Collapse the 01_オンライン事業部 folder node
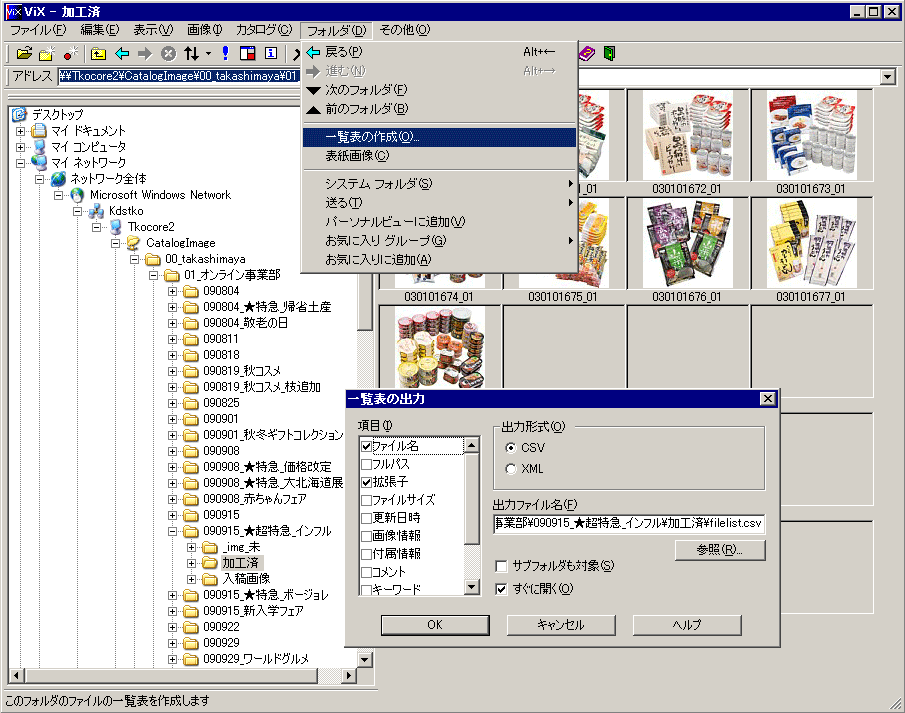 point(154,275)
